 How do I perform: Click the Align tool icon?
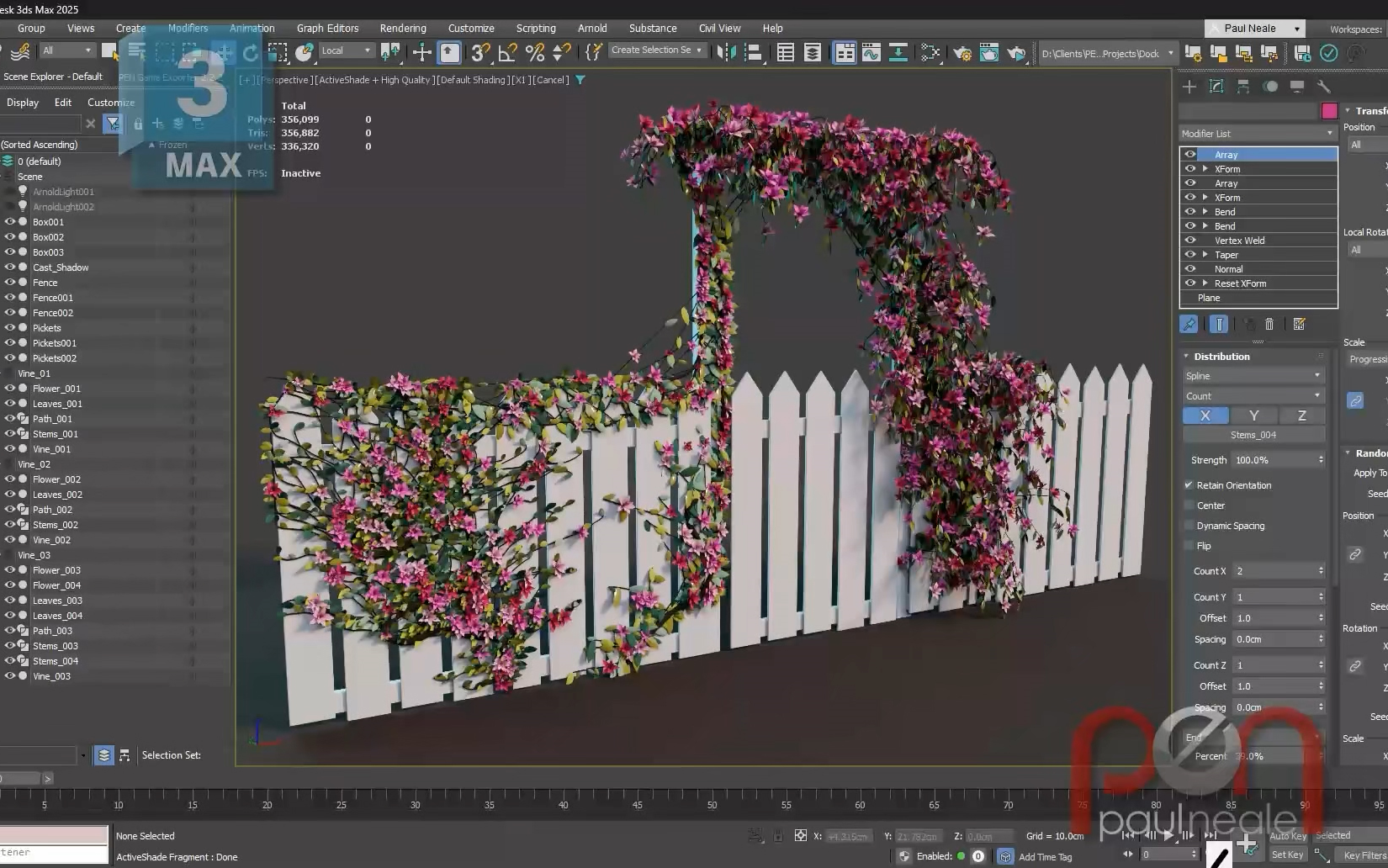[x=754, y=52]
